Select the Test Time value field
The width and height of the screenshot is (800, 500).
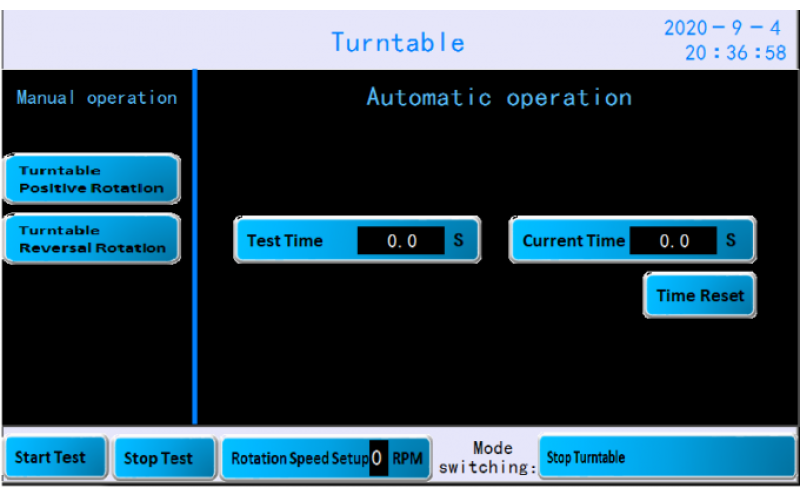click(x=401, y=240)
